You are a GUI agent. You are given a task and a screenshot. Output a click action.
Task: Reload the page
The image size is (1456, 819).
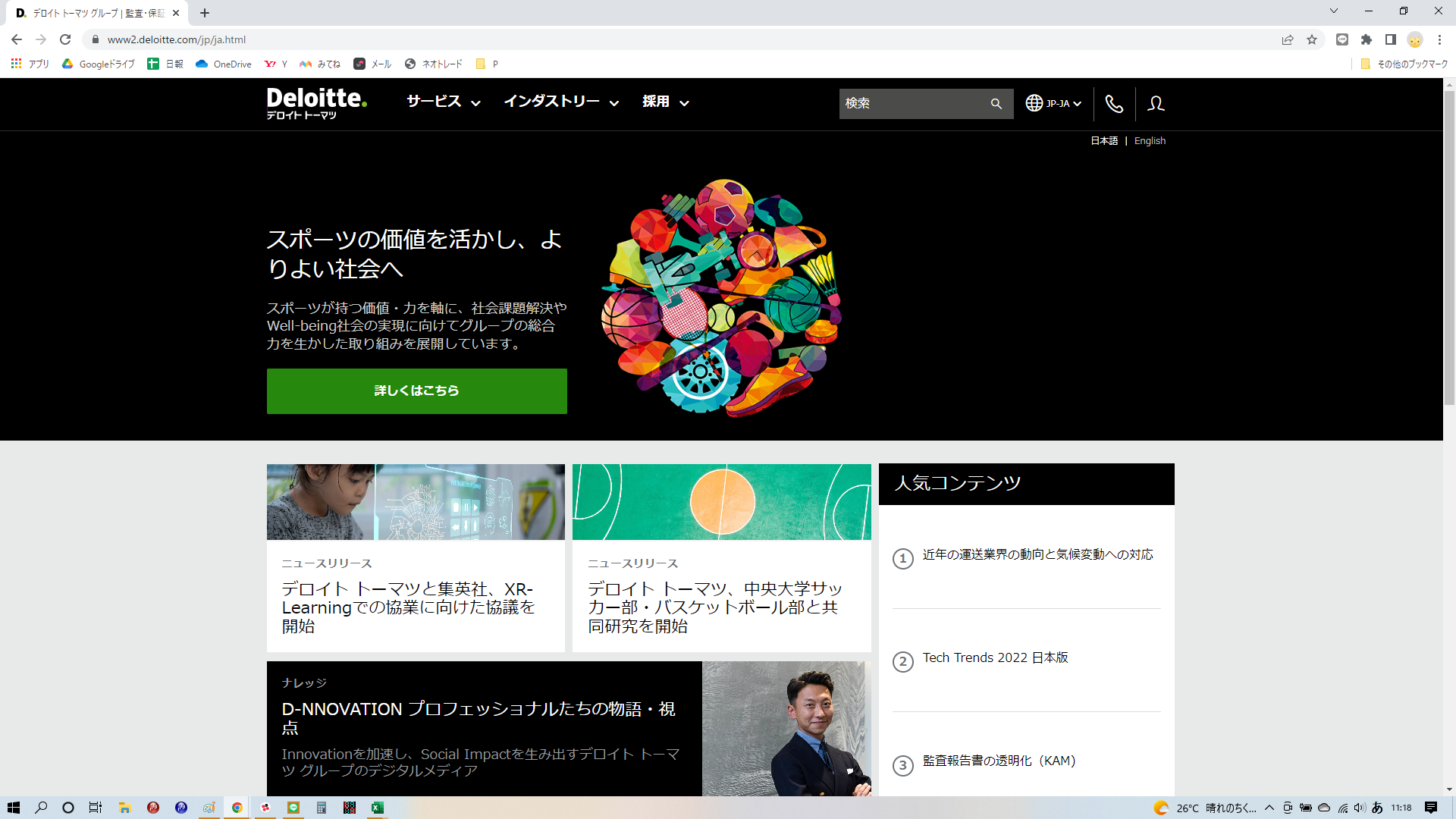(65, 40)
